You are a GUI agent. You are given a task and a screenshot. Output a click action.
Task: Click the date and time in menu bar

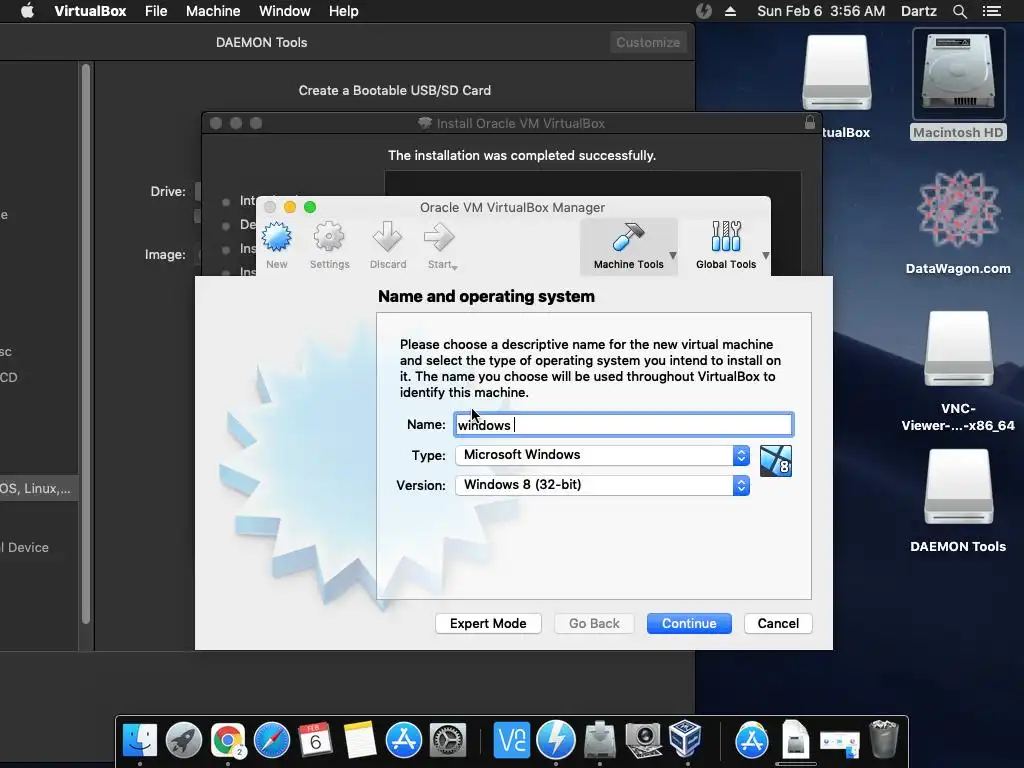click(x=821, y=11)
